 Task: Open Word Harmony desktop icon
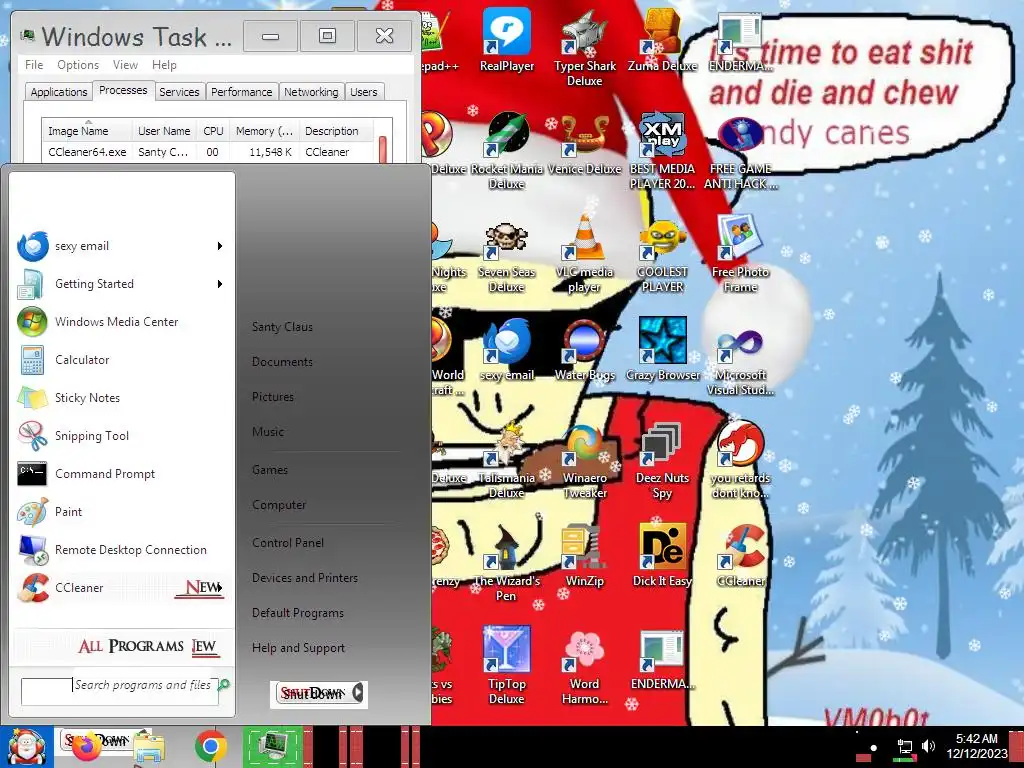[x=584, y=667]
